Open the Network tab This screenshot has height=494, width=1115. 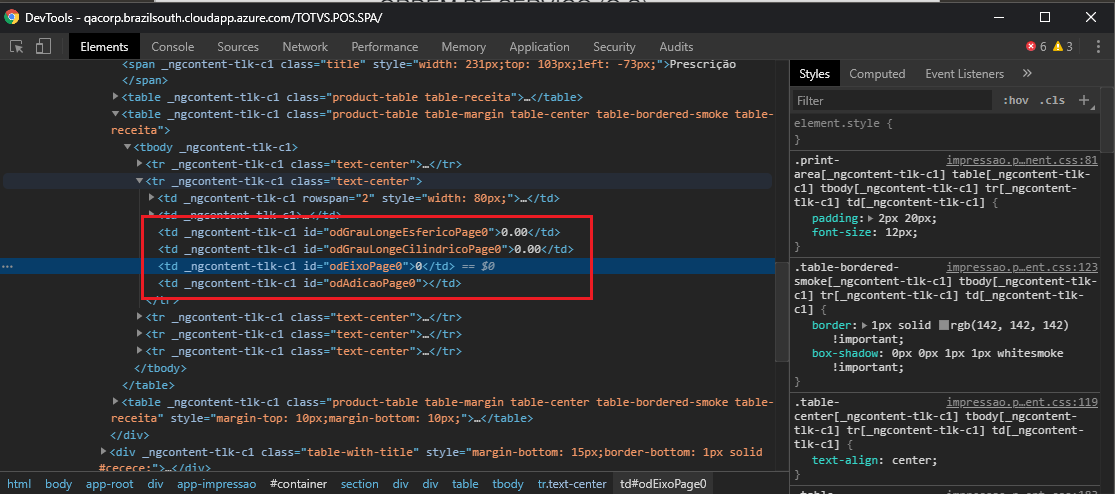pos(305,46)
